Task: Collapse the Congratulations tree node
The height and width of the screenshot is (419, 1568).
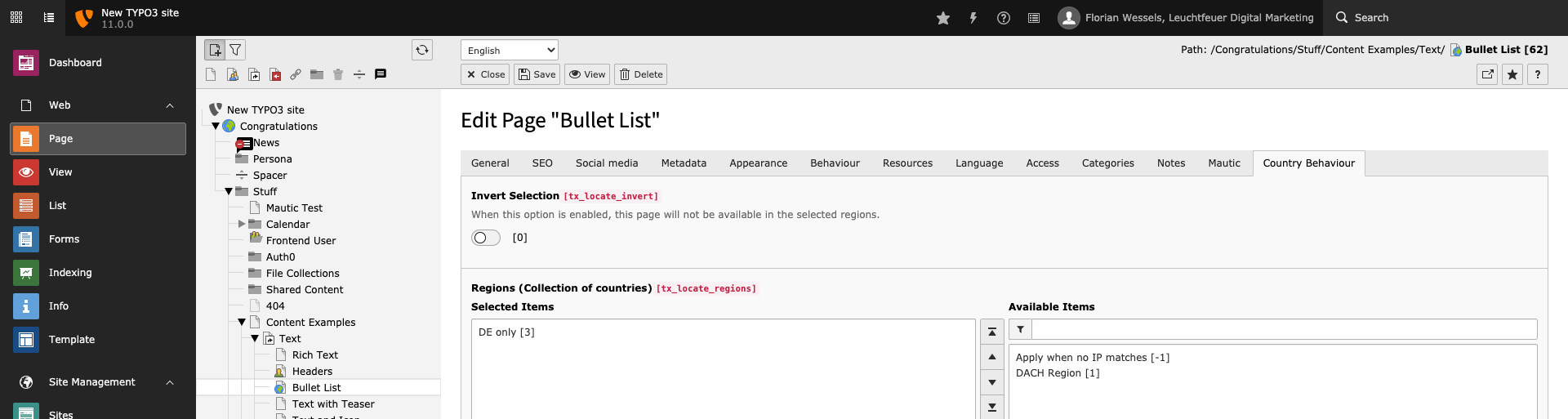Action: [216, 126]
